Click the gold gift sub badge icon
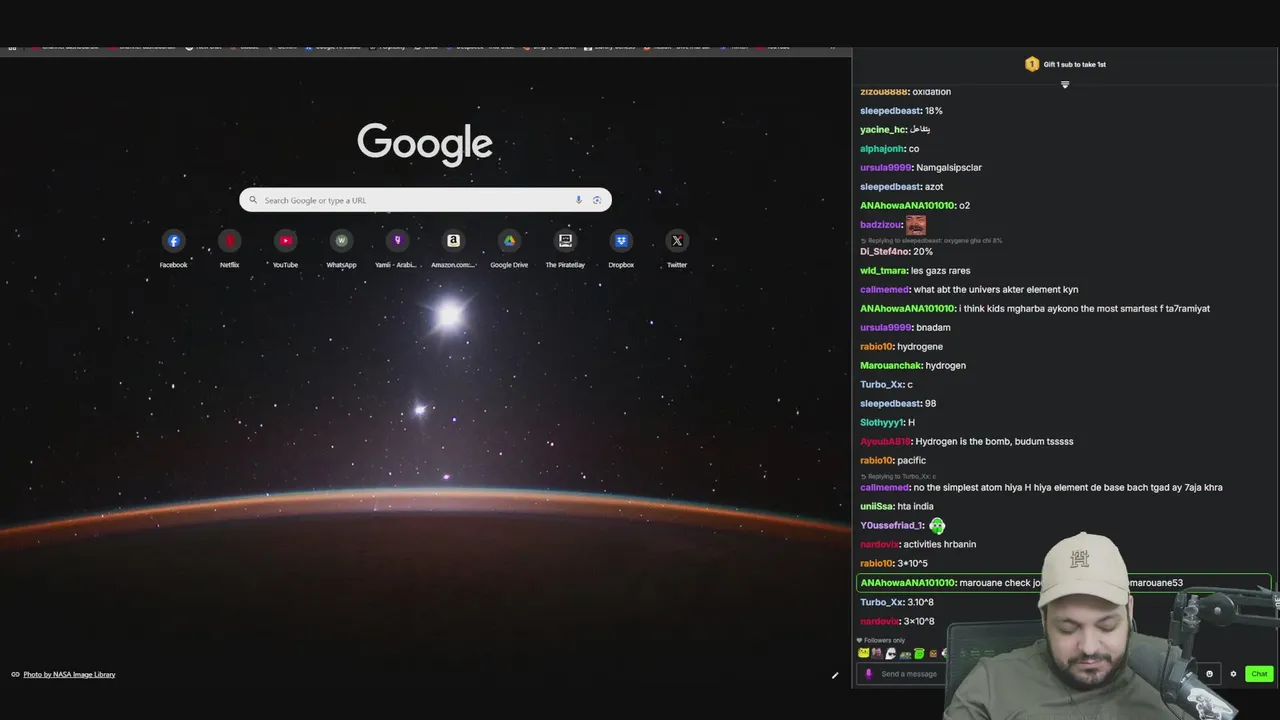Viewport: 1280px width, 720px height. (x=1032, y=64)
